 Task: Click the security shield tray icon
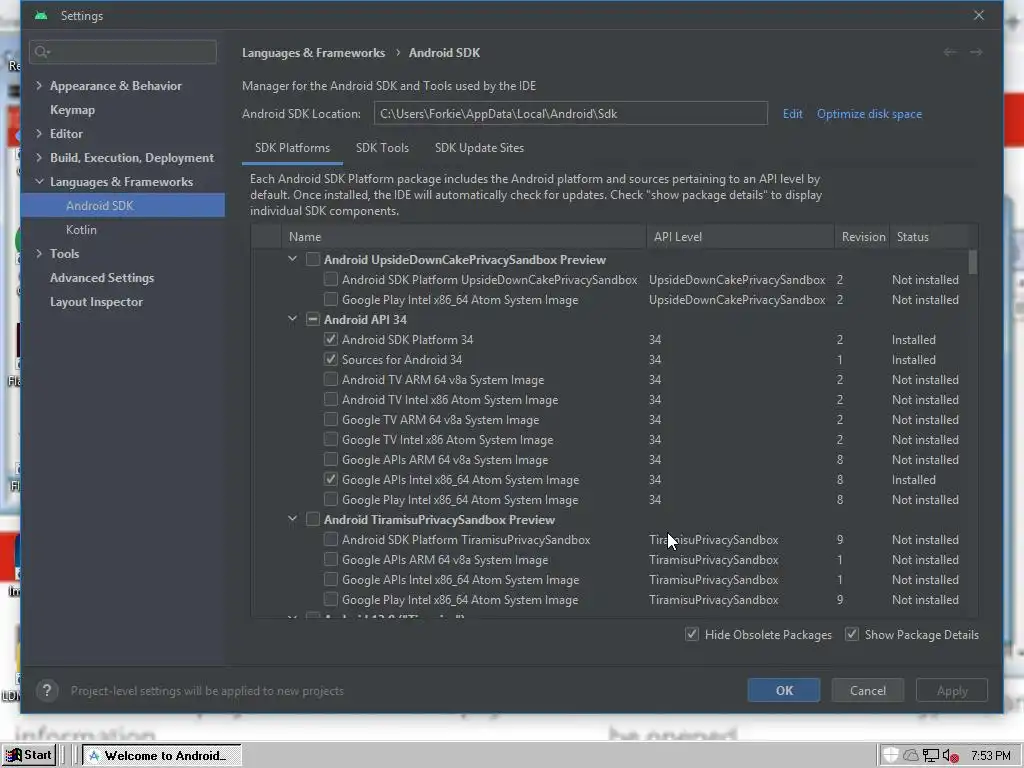[890, 755]
